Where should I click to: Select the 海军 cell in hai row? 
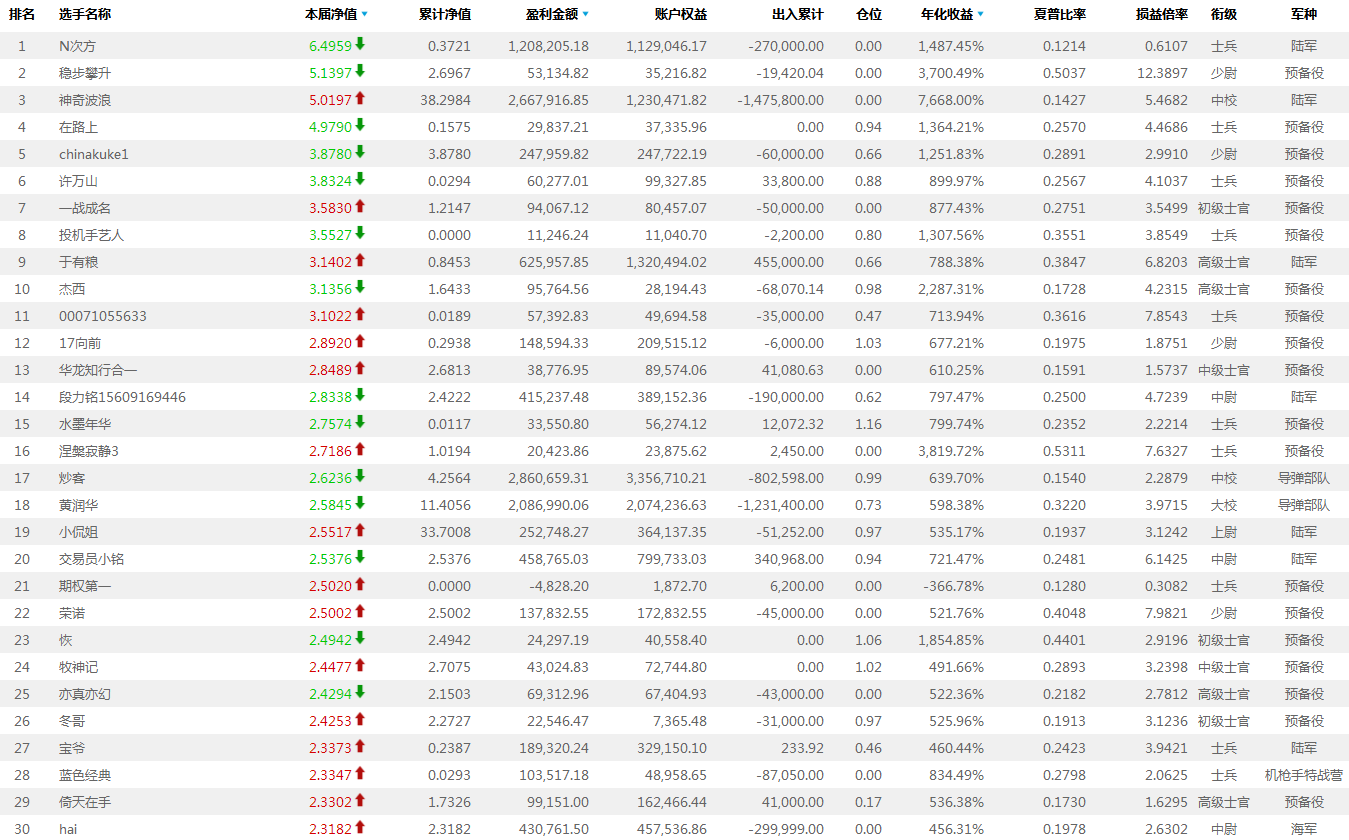1304,829
